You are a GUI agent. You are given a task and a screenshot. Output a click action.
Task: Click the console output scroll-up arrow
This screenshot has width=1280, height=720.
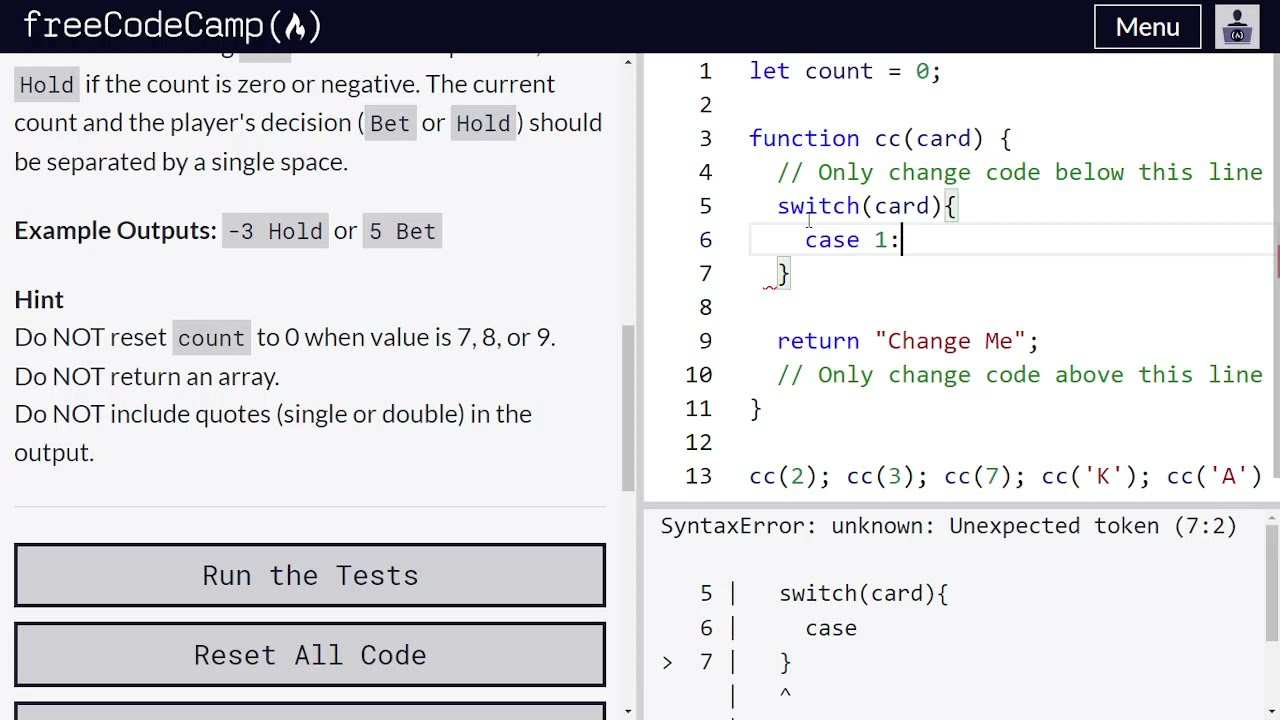point(1272,519)
